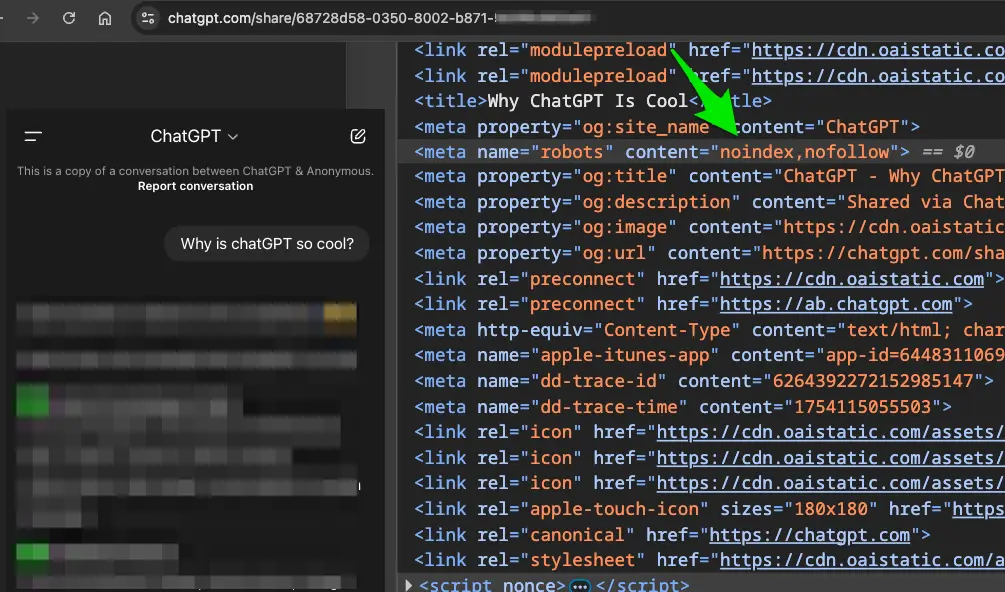1005x592 pixels.
Task: Select the og:site_name meta line
Action: pos(667,127)
